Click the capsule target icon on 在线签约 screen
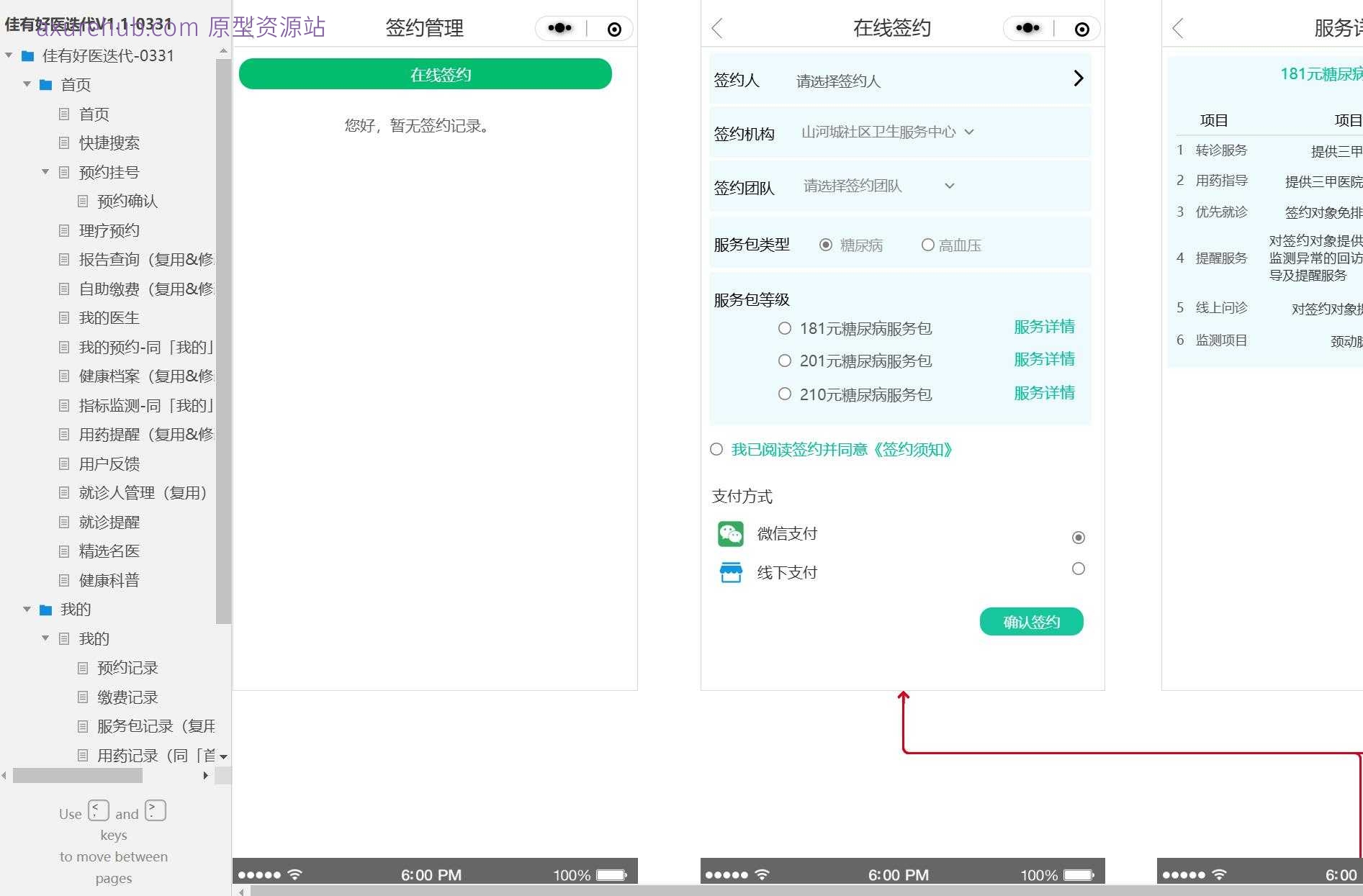1363x896 pixels. coord(1081,29)
